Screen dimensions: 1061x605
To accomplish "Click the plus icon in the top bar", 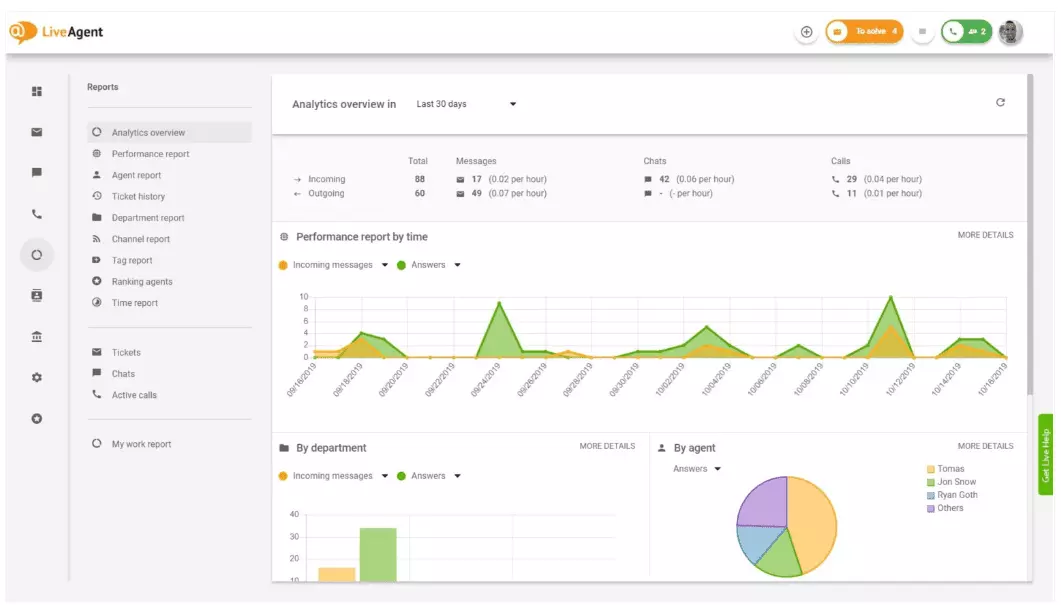I will click(x=806, y=31).
